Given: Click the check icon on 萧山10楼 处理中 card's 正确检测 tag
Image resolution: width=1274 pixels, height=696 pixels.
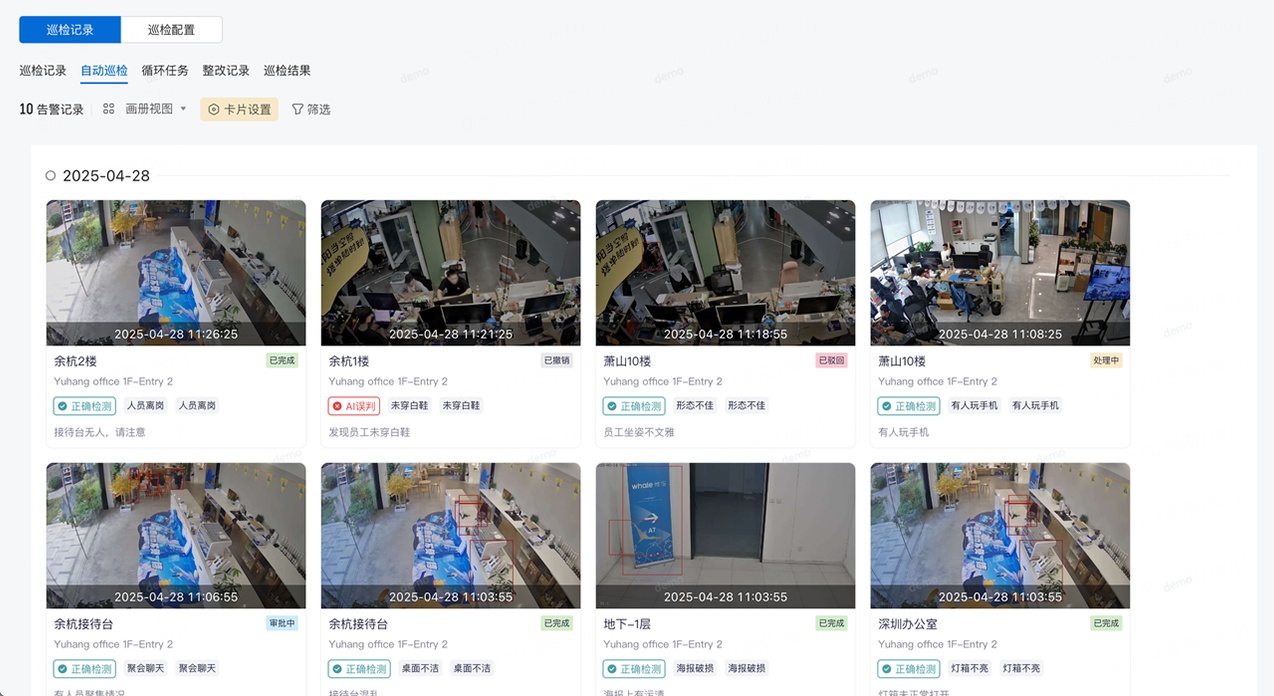Looking at the screenshot, I should point(886,406).
